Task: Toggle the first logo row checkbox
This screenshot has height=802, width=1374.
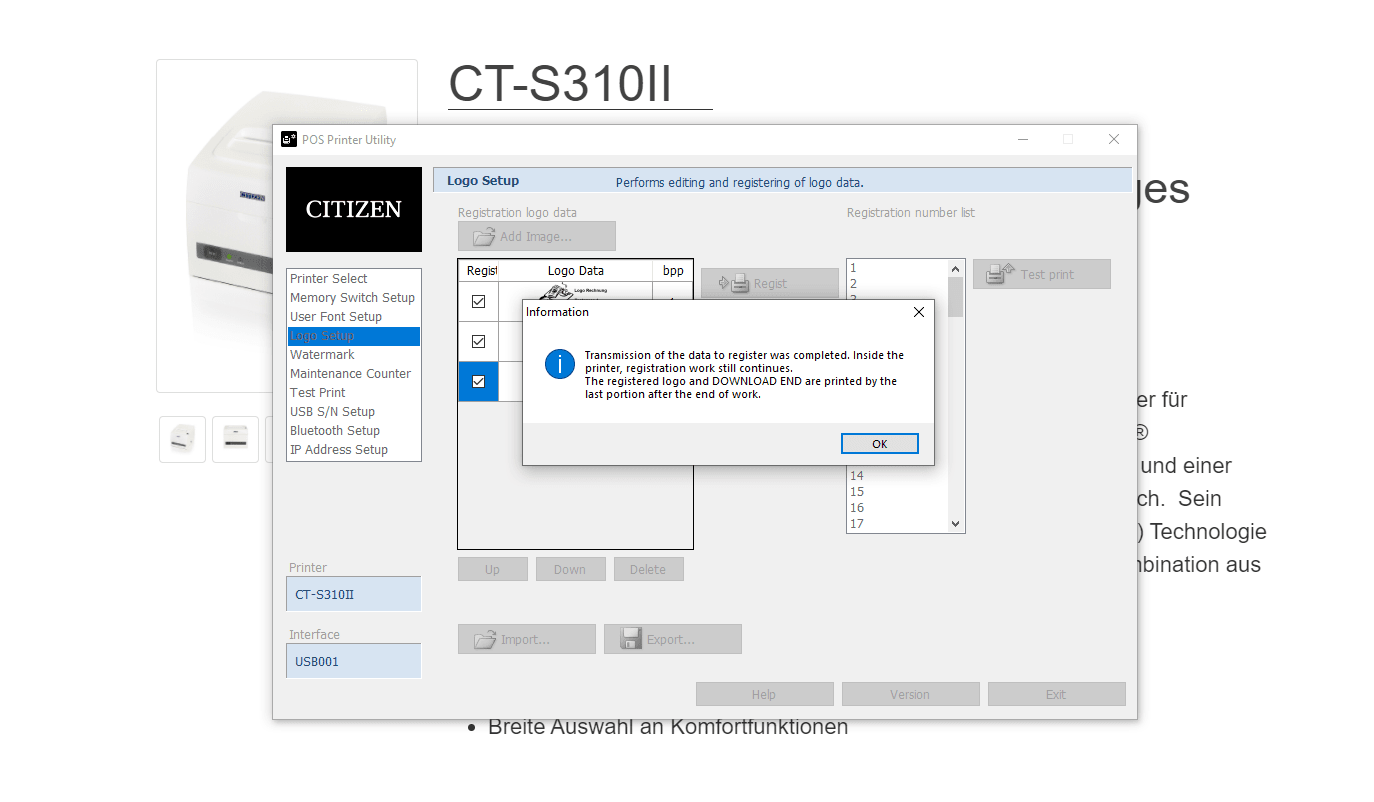Action: point(478,301)
